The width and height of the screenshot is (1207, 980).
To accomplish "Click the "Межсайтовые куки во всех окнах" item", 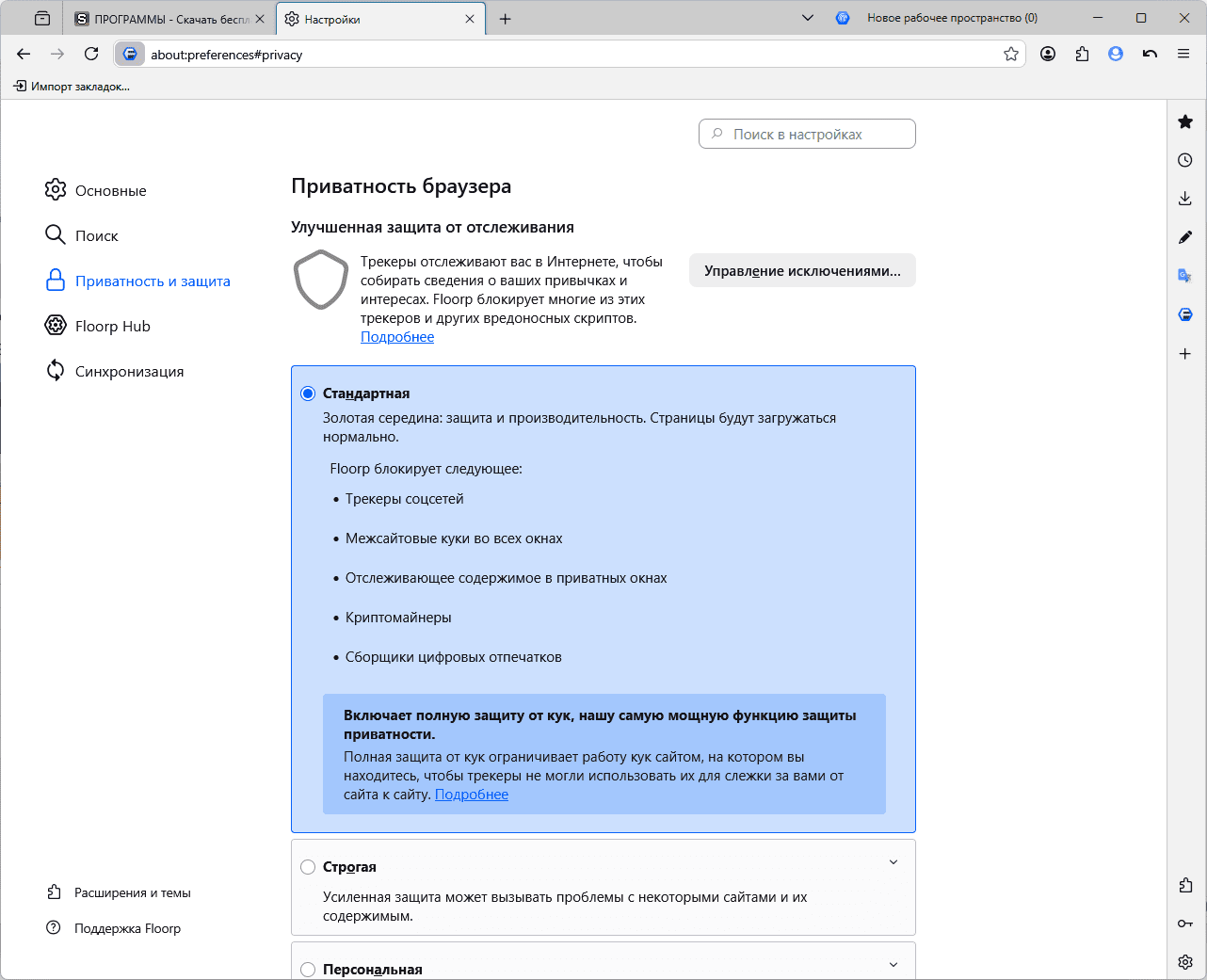I will pyautogui.click(x=454, y=538).
